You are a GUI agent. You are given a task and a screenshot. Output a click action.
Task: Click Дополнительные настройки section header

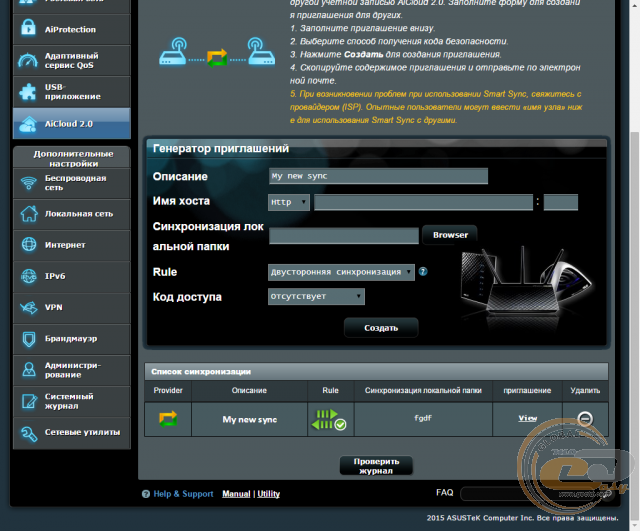[x=72, y=158]
